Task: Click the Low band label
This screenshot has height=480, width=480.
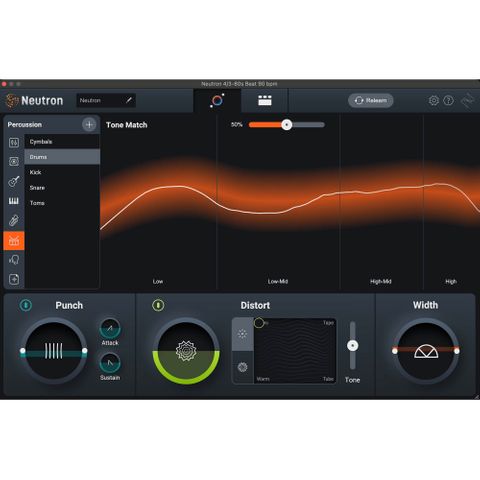Action: pos(158,281)
